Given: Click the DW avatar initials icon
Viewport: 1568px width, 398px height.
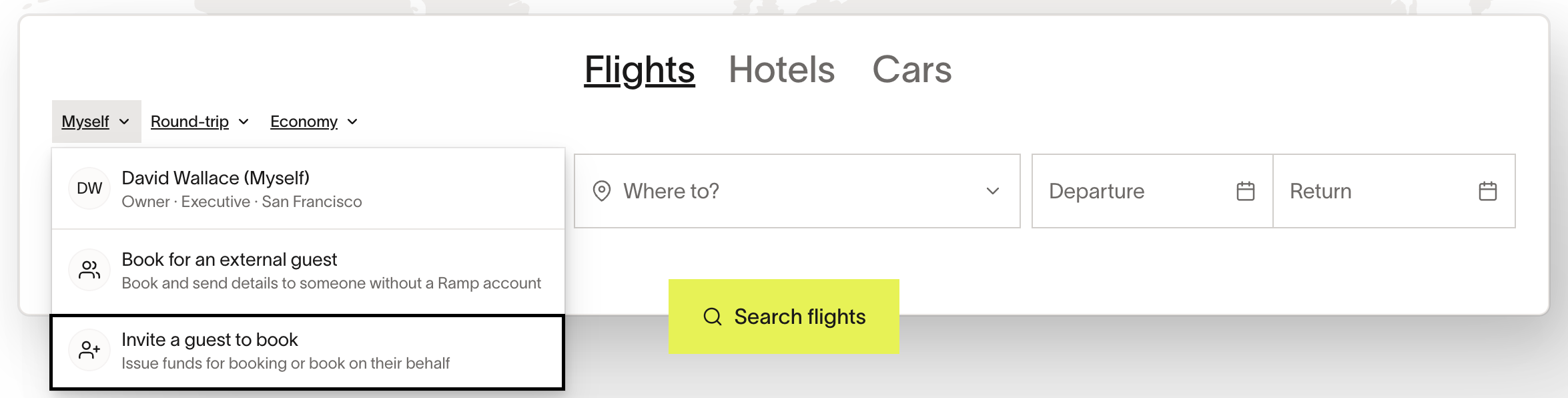Looking at the screenshot, I should [89, 188].
